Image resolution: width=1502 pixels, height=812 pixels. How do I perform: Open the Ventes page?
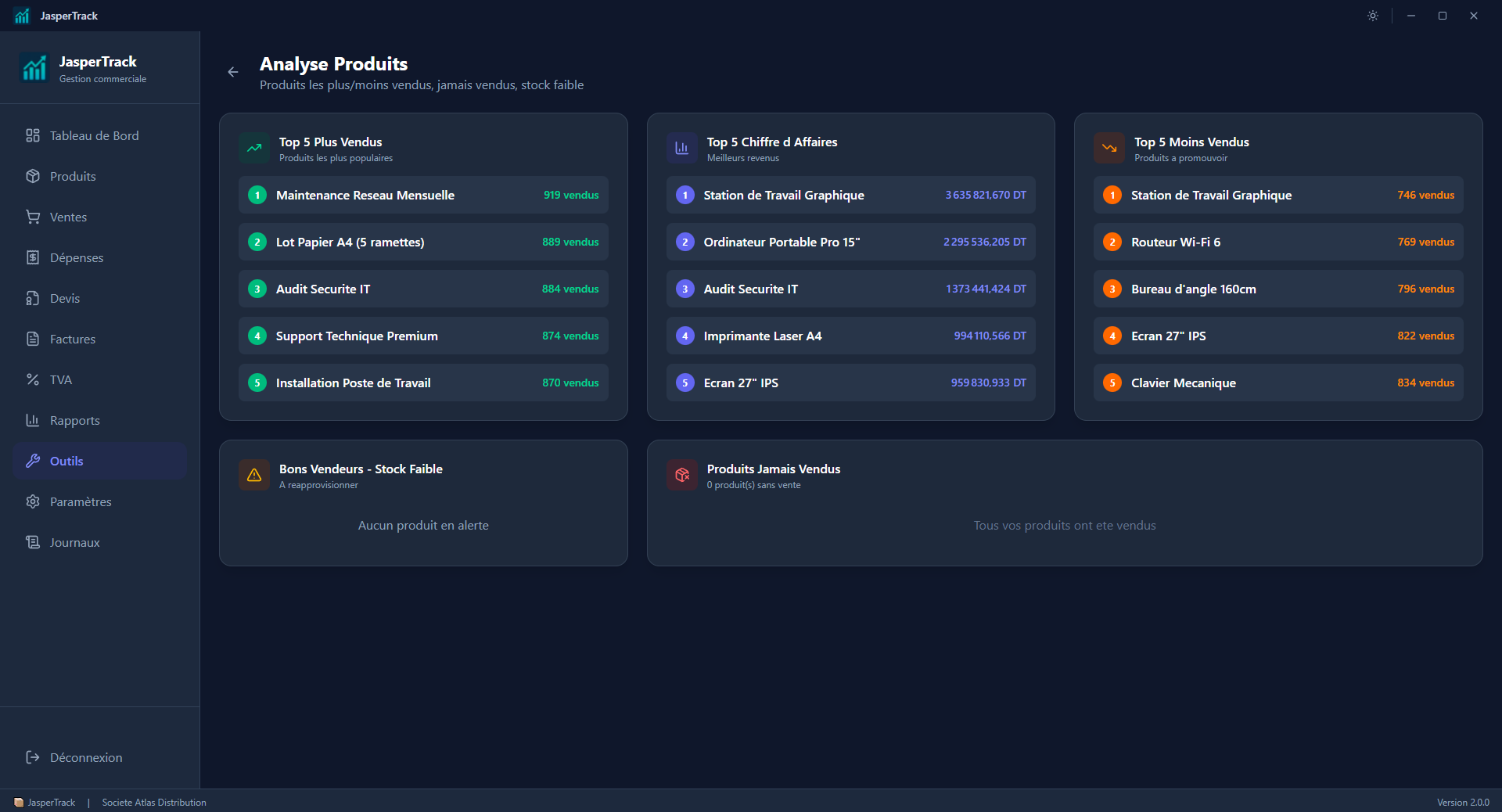pyautogui.click(x=99, y=217)
